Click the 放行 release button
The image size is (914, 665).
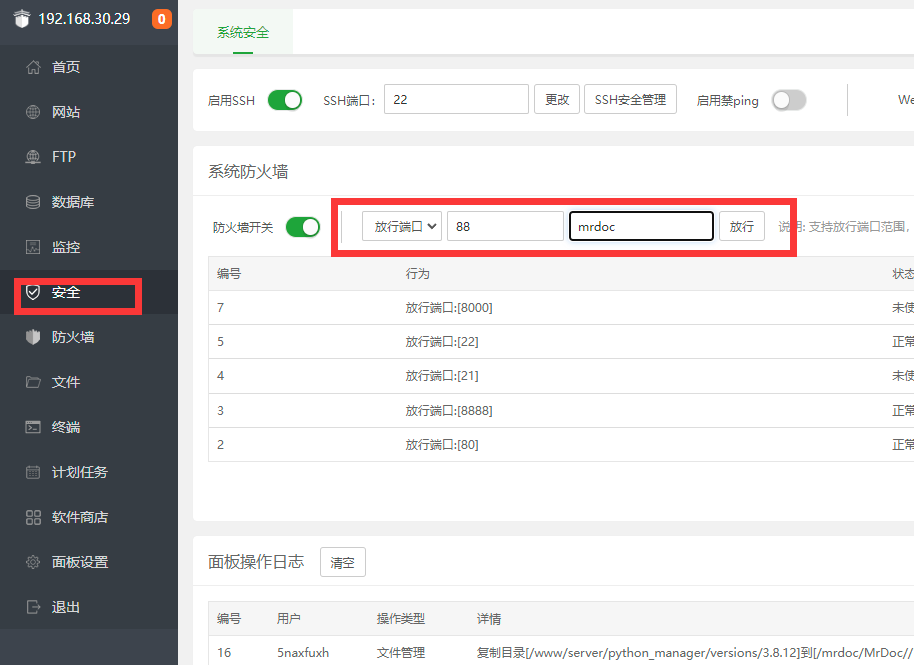[742, 226]
